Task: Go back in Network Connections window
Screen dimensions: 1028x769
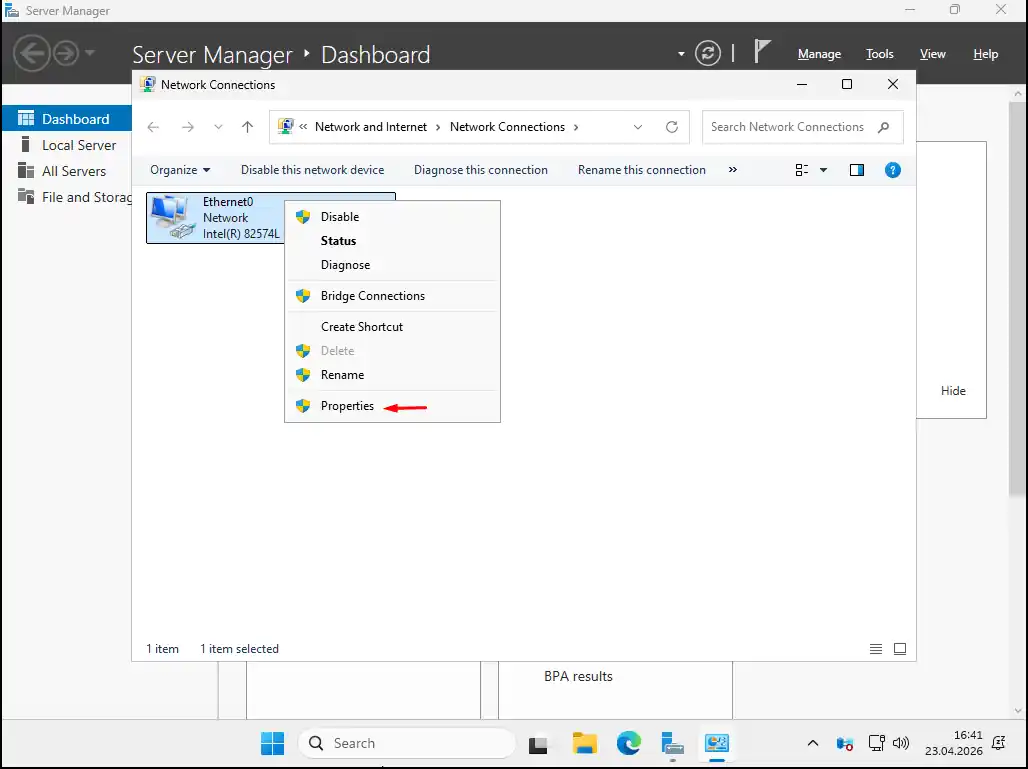Action: point(153,127)
